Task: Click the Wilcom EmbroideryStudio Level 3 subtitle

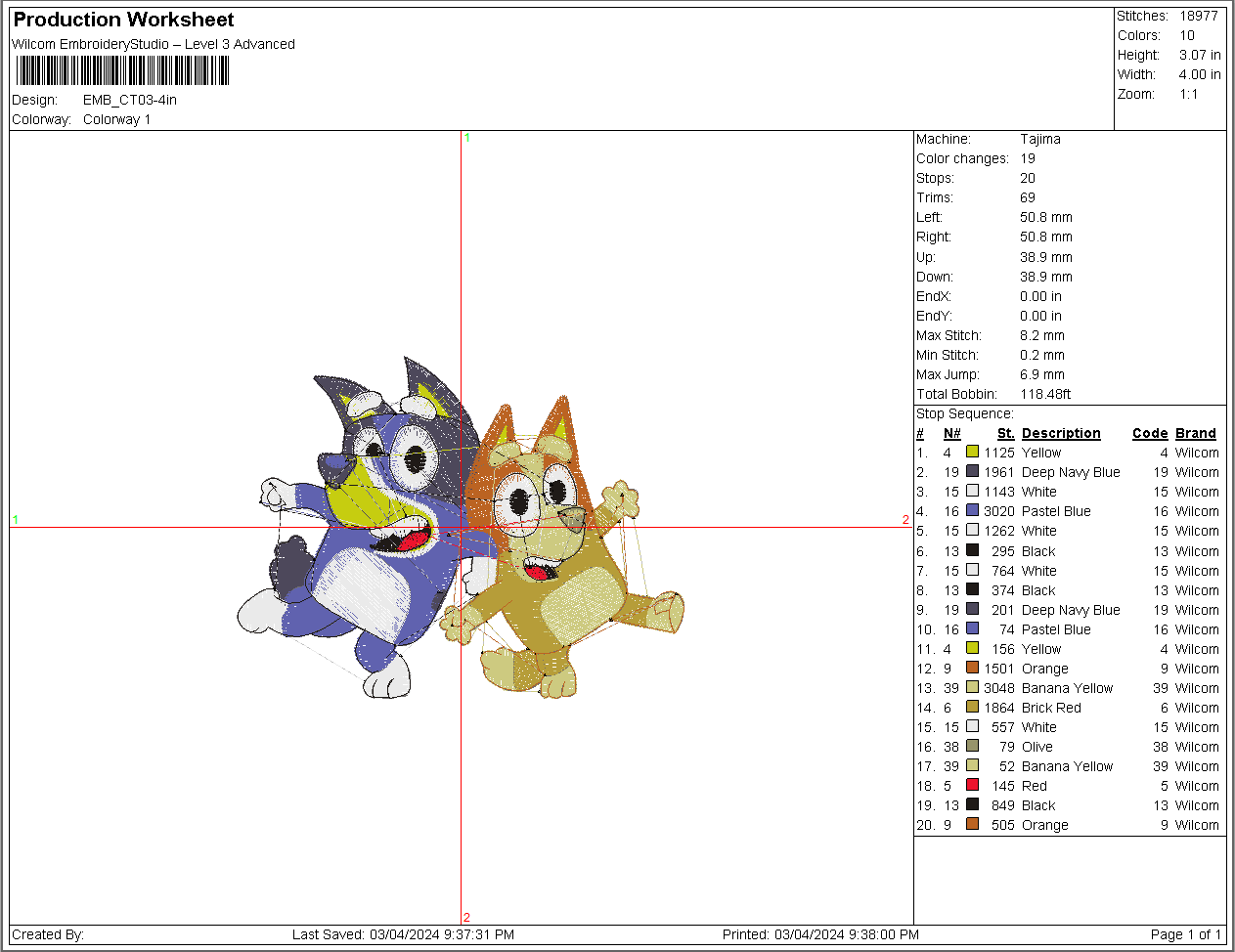Action: (x=154, y=44)
